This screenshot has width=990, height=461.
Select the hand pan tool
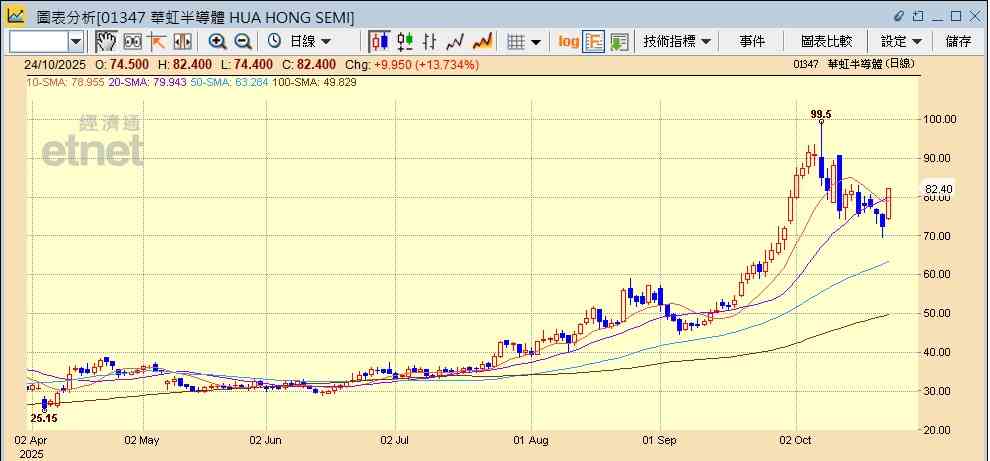click(x=105, y=41)
